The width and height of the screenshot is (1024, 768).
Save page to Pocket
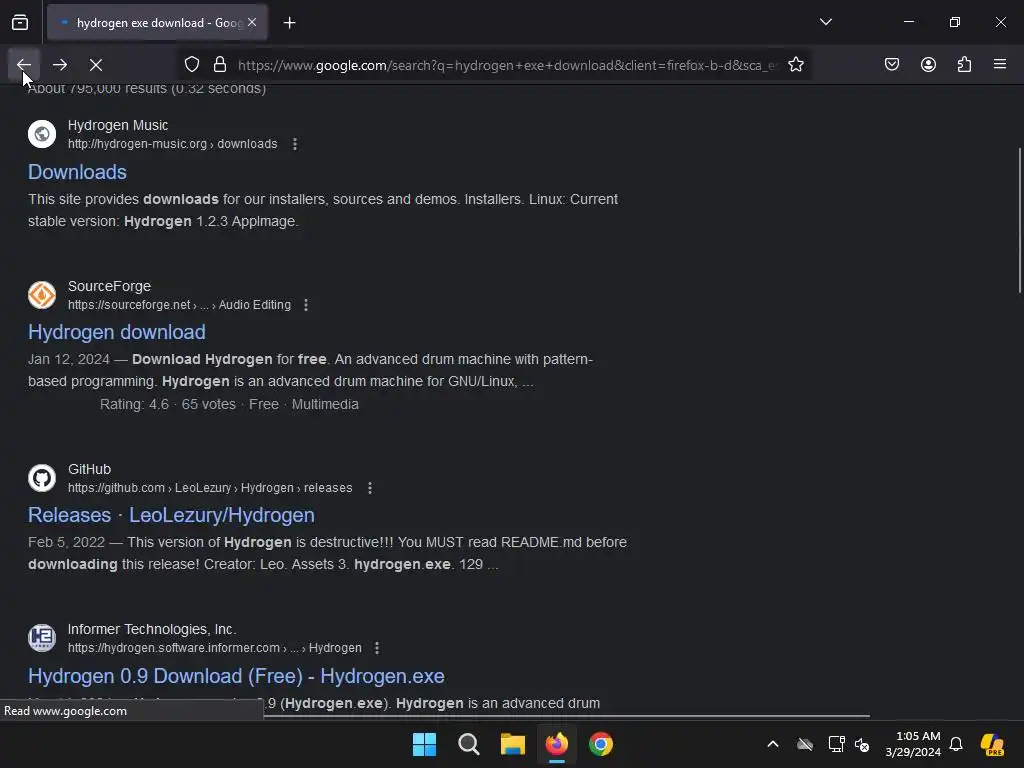tap(892, 65)
